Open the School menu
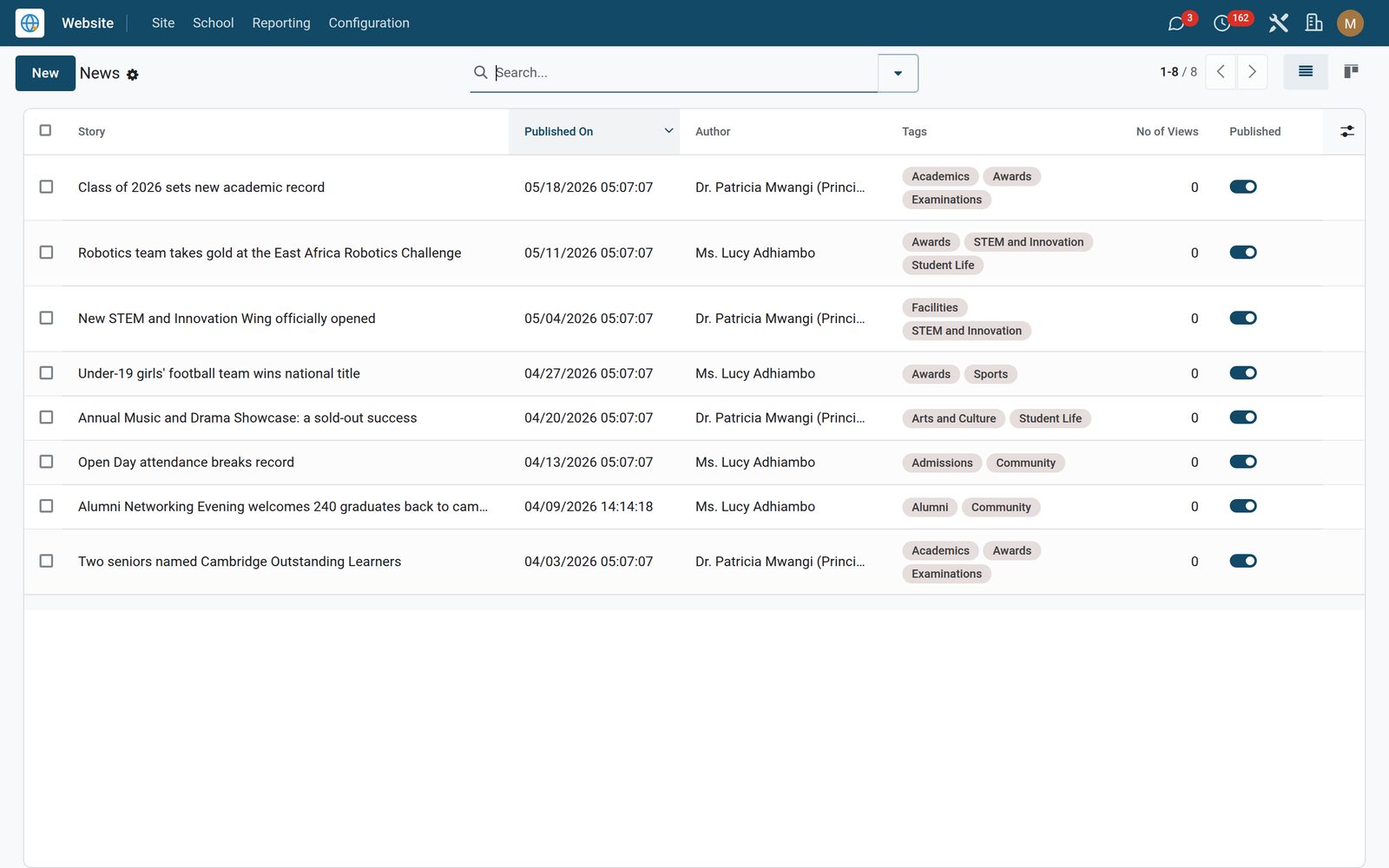The image size is (1389, 868). [x=214, y=23]
